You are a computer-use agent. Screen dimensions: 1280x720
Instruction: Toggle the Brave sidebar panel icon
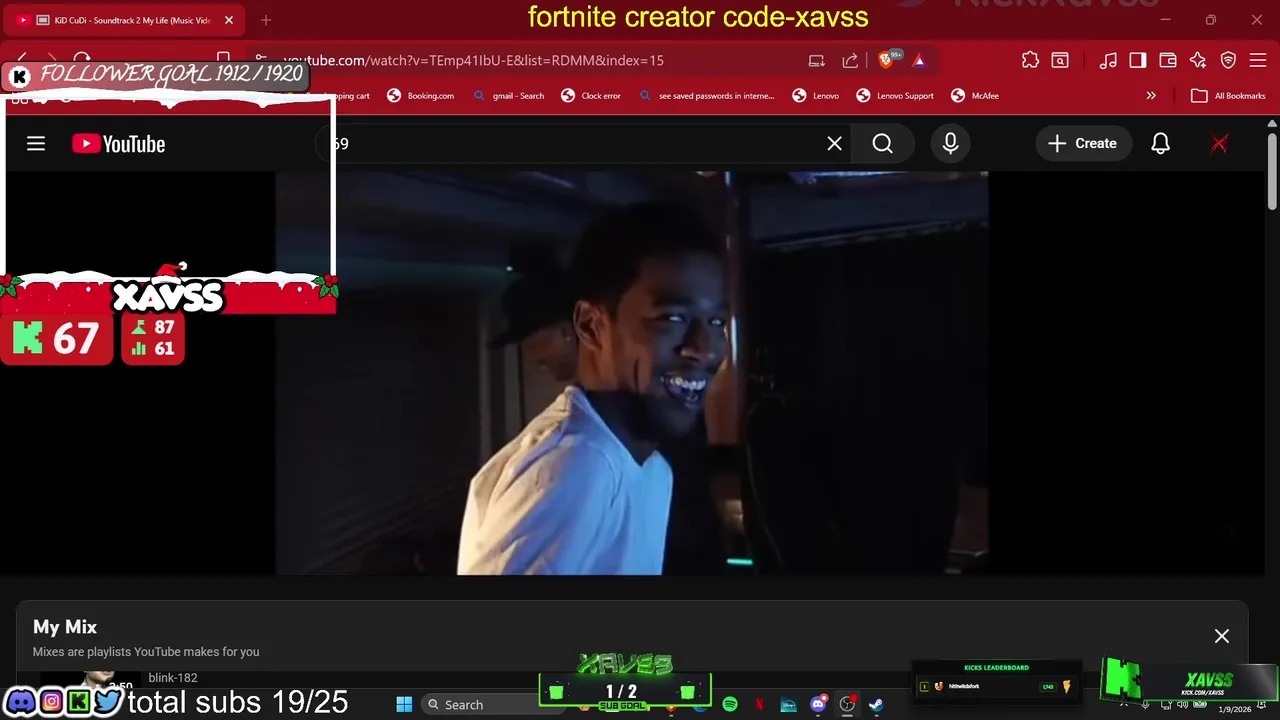pyautogui.click(x=1138, y=60)
